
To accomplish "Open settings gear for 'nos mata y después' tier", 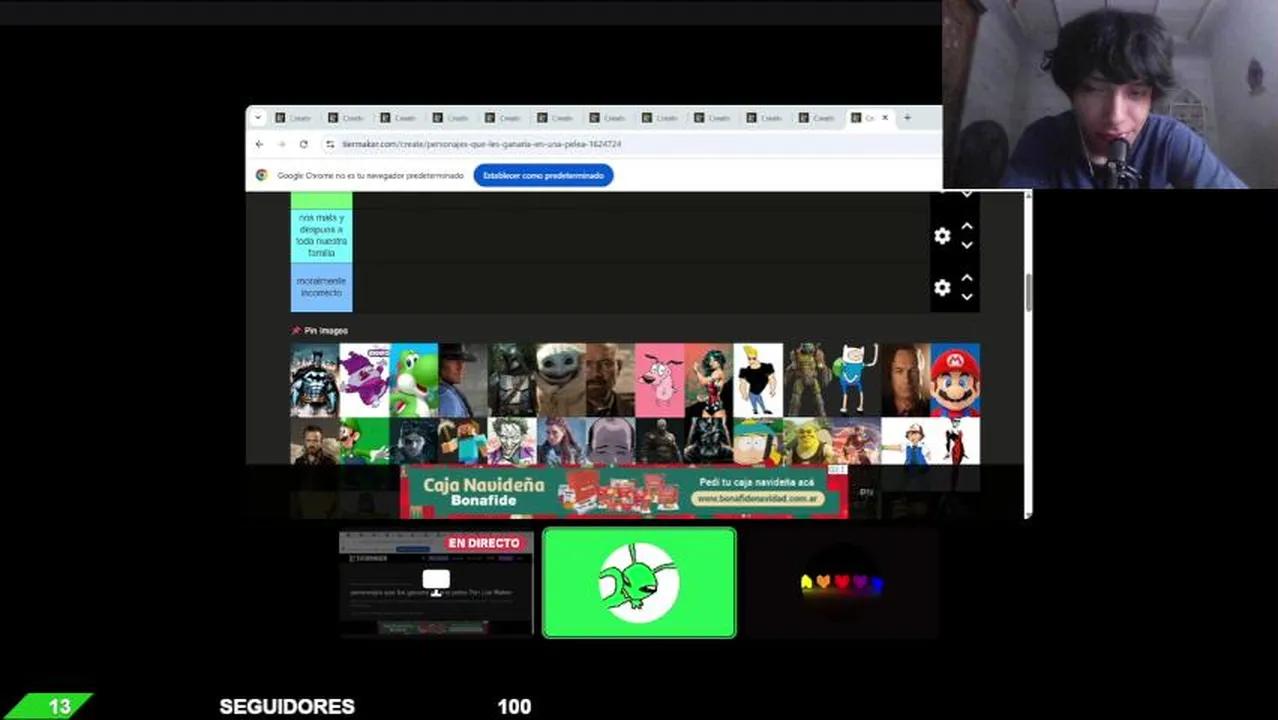I will pos(942,236).
